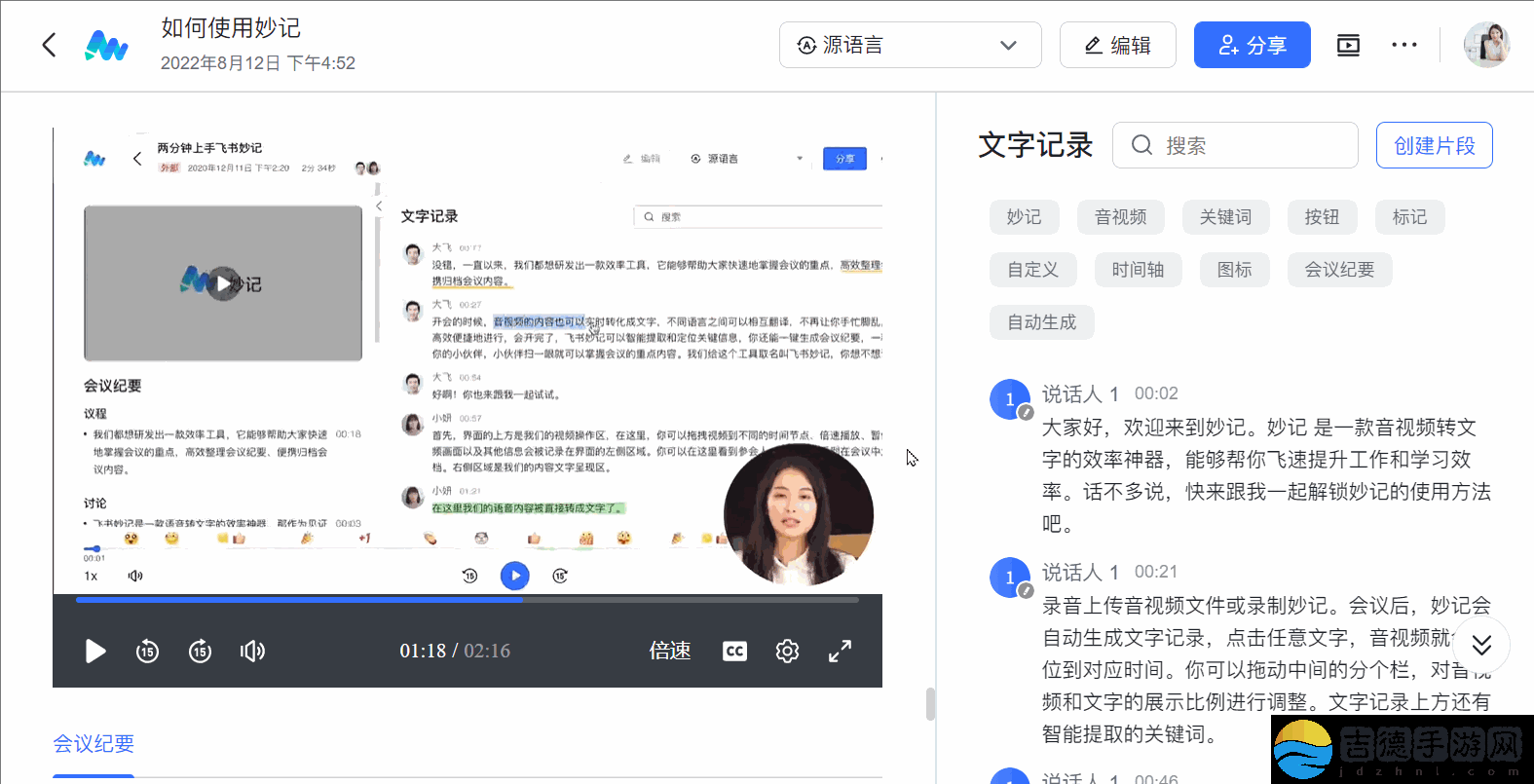Select the 妙记 keyword tag
This screenshot has height=784, width=1534.
coord(1024,217)
